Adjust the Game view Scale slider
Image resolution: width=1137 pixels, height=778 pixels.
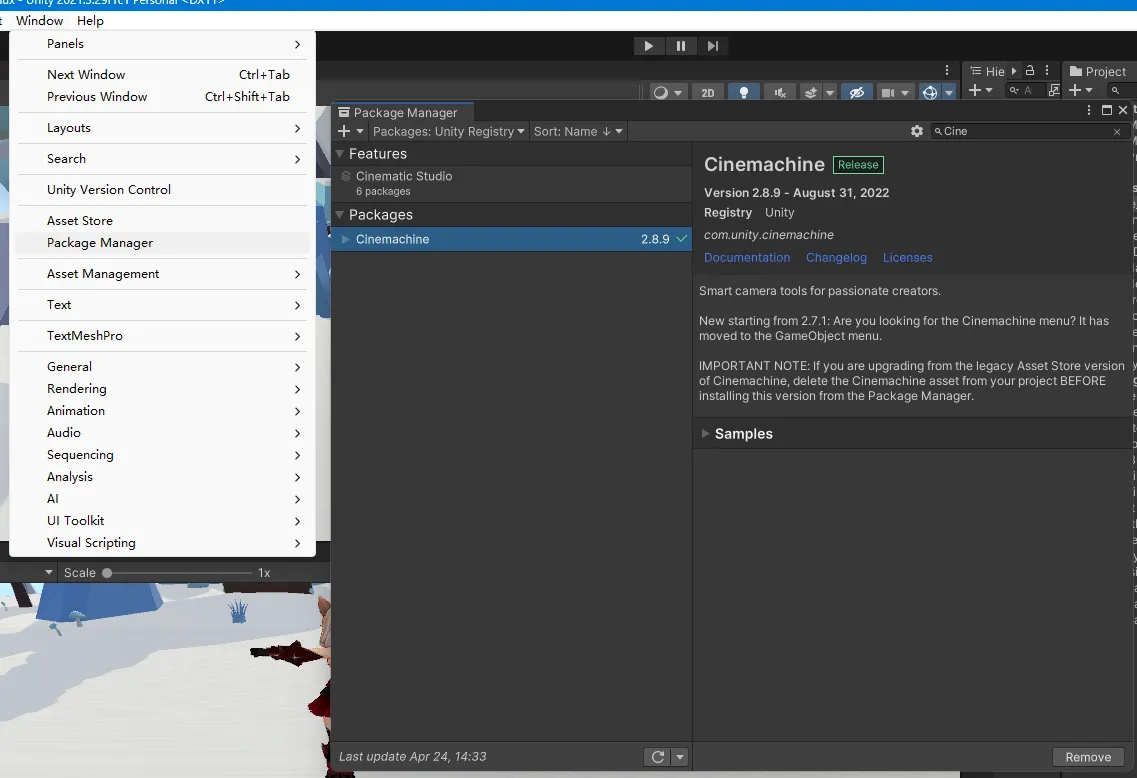(x=179, y=573)
